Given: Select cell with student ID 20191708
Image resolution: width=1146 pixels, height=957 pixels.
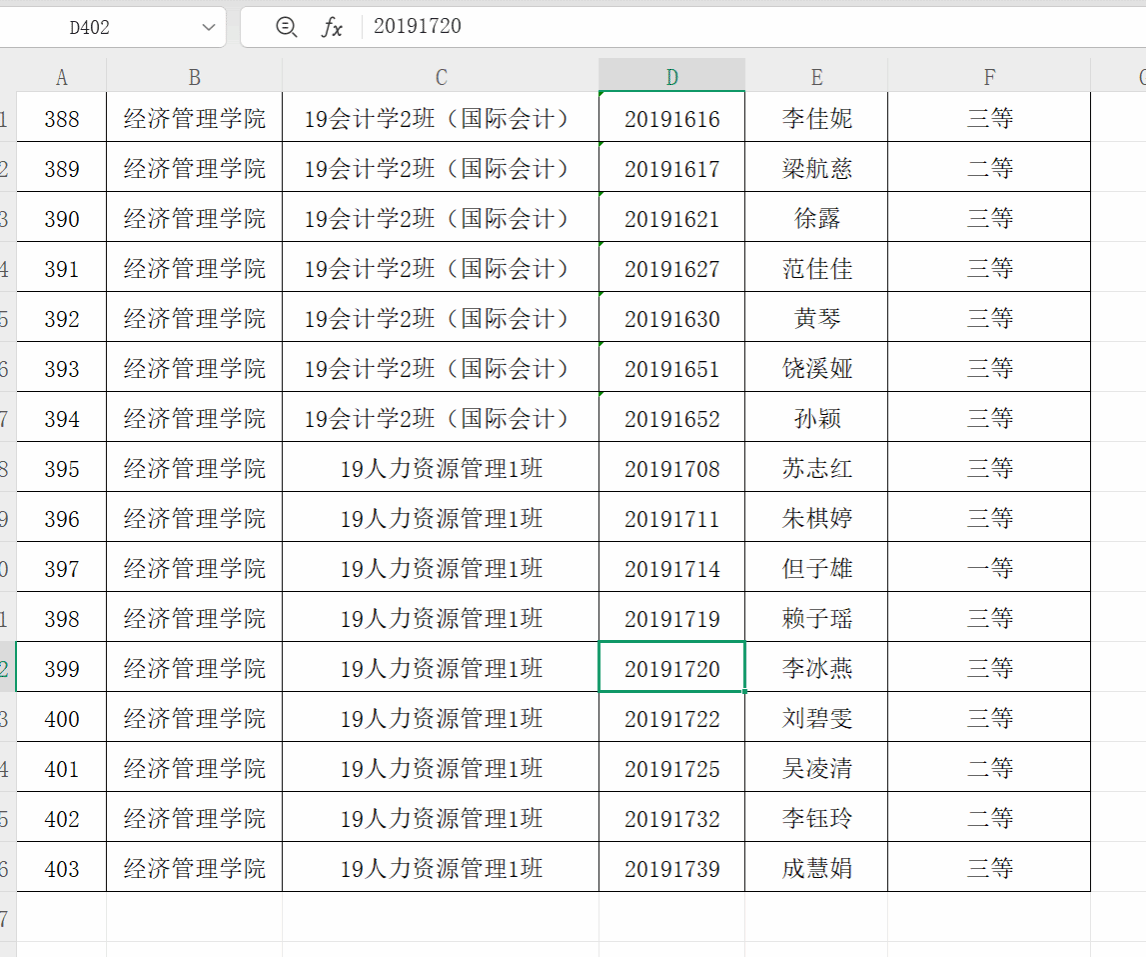Looking at the screenshot, I should (672, 469).
